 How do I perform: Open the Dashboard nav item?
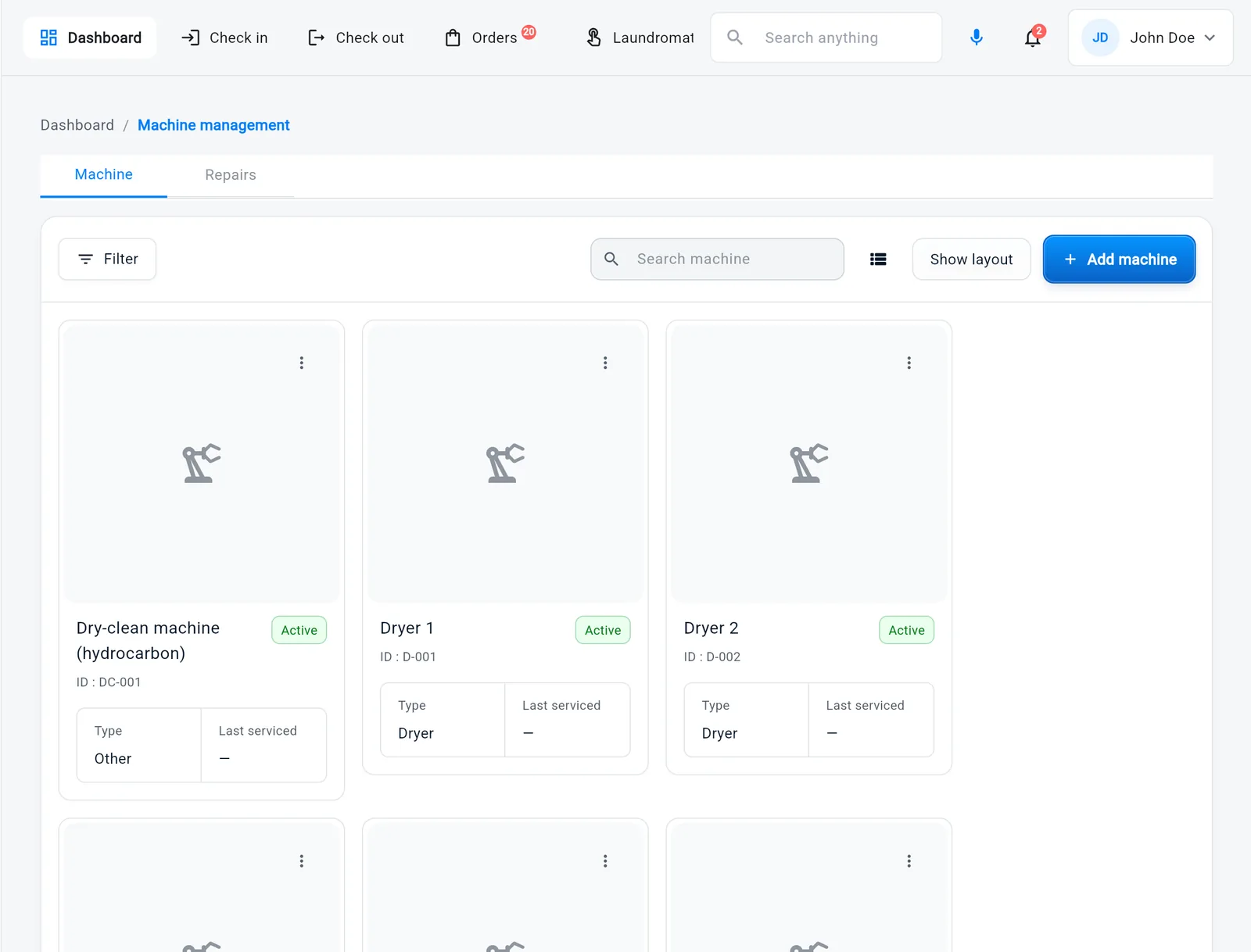pos(90,38)
